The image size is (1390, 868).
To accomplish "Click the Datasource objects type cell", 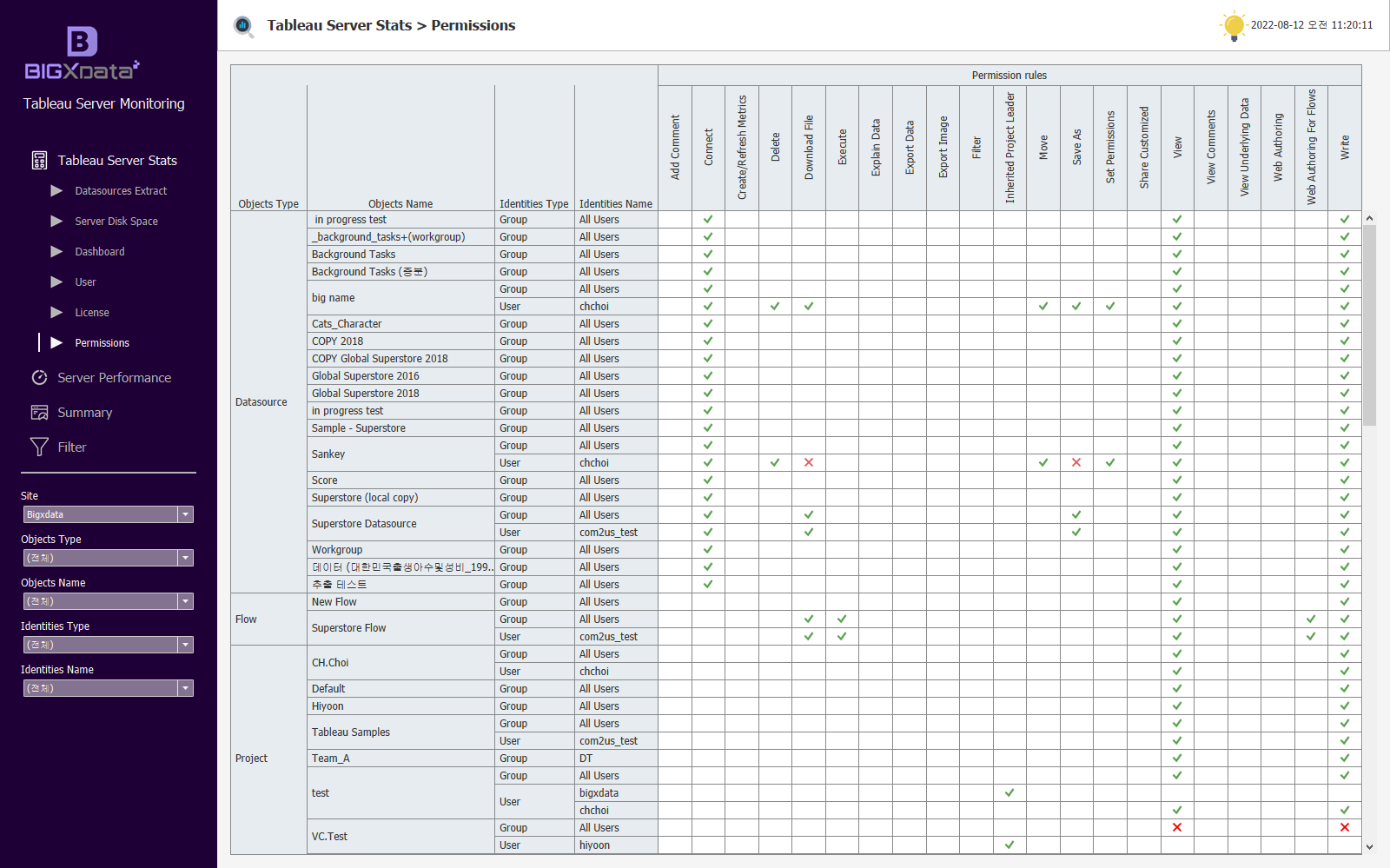I will [x=268, y=402].
